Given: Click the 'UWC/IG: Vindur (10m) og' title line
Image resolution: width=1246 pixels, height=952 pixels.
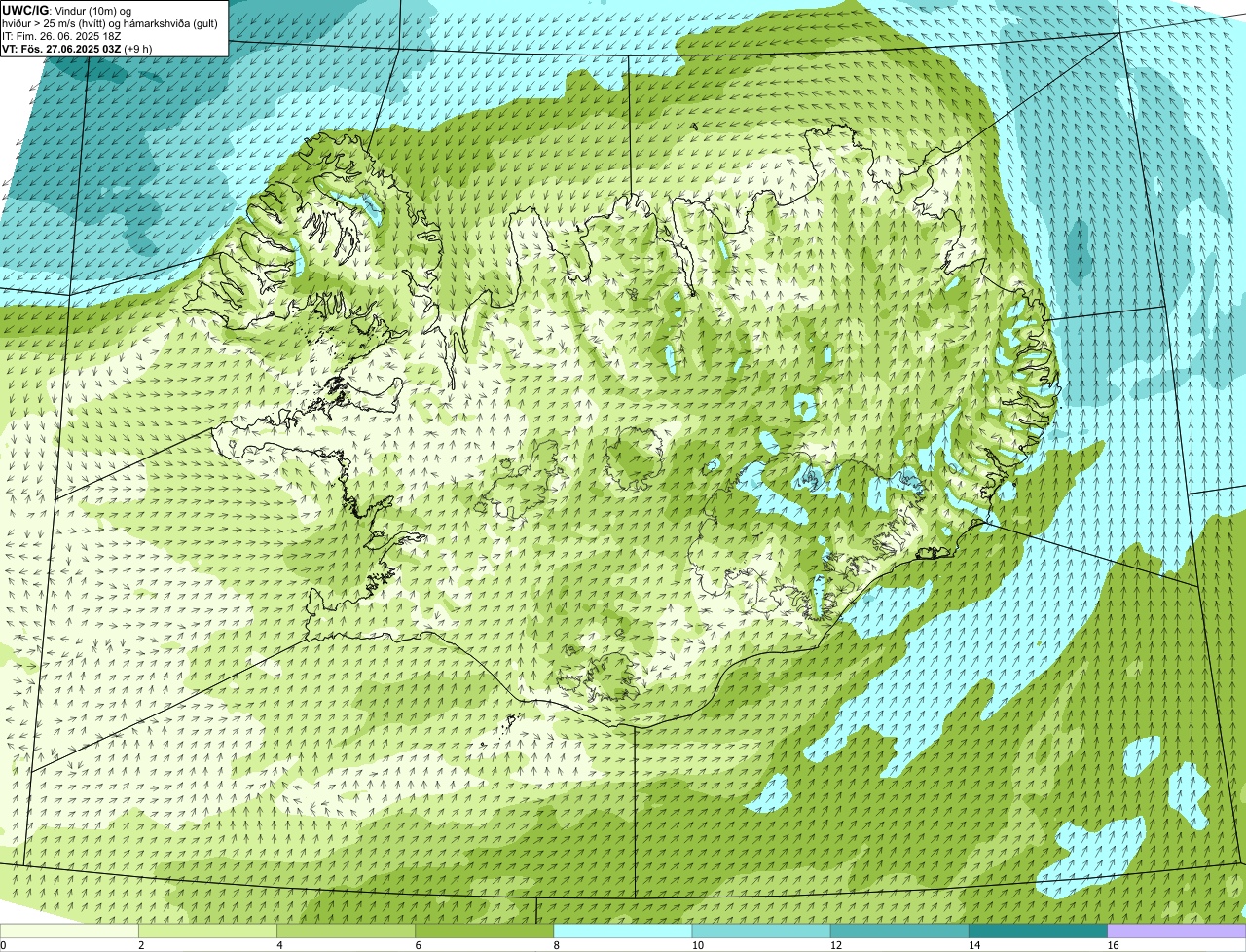Looking at the screenshot, I should [x=67, y=11].
